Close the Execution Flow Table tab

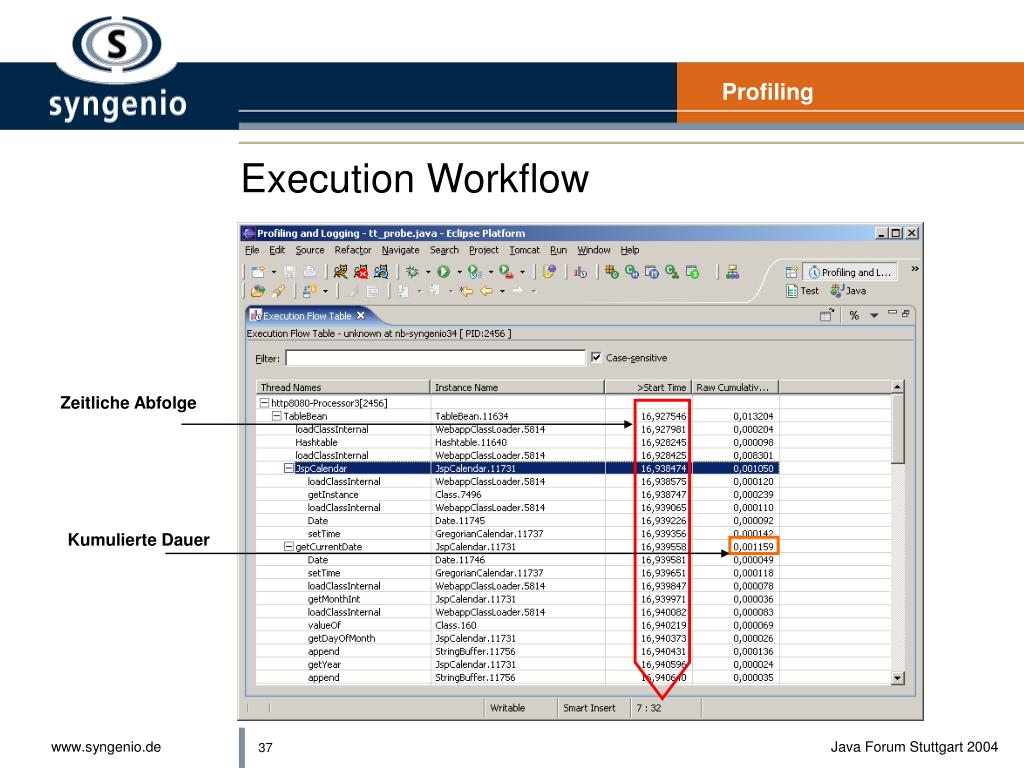(x=360, y=315)
